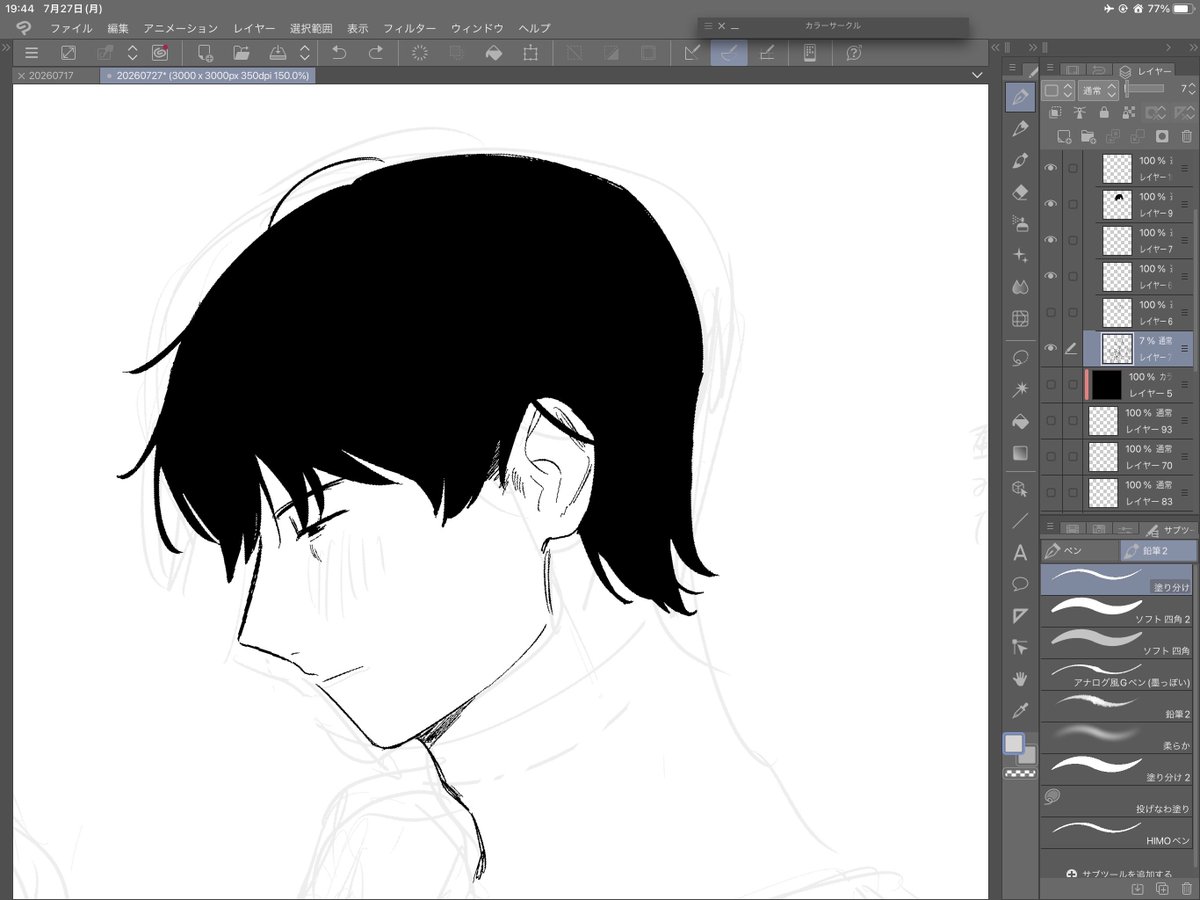Select the Airbrush tool
1200x900 pixels.
point(1020,224)
